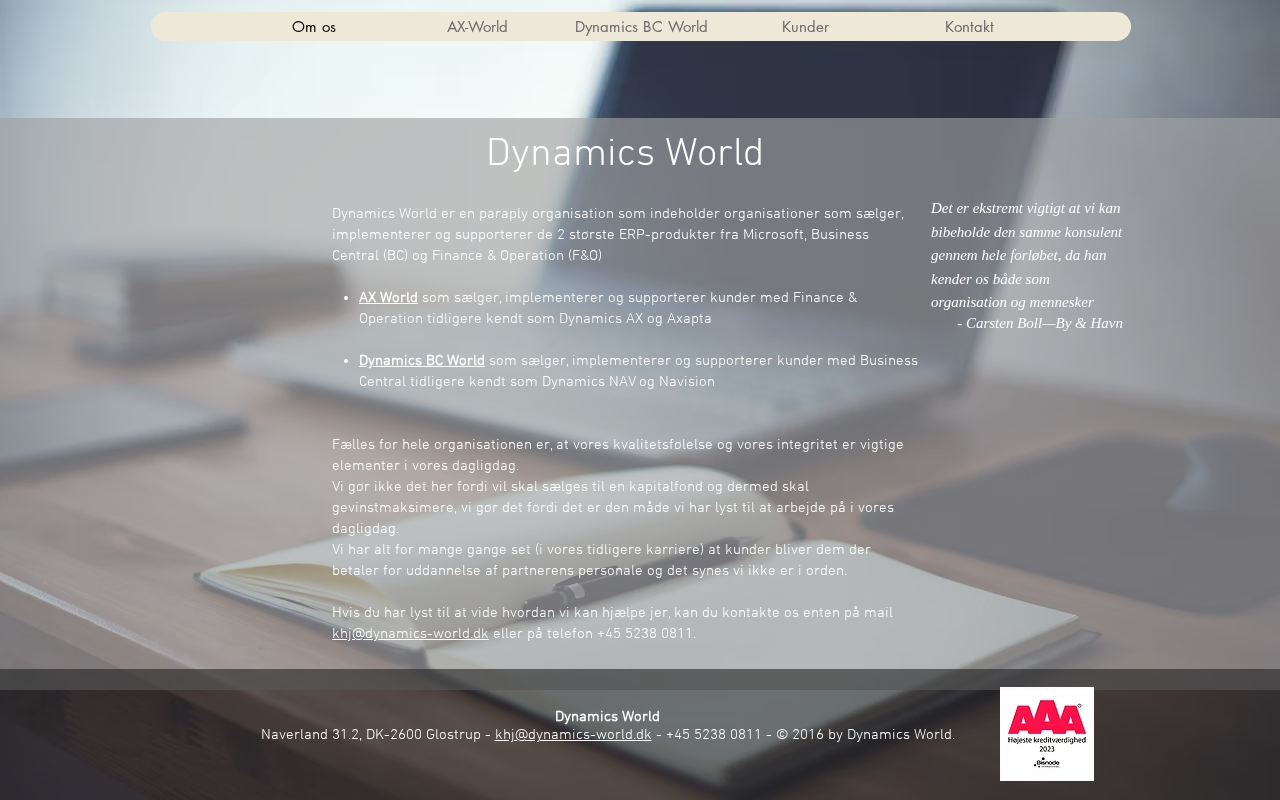Click the 2016 copyright notice in footer

(865, 735)
